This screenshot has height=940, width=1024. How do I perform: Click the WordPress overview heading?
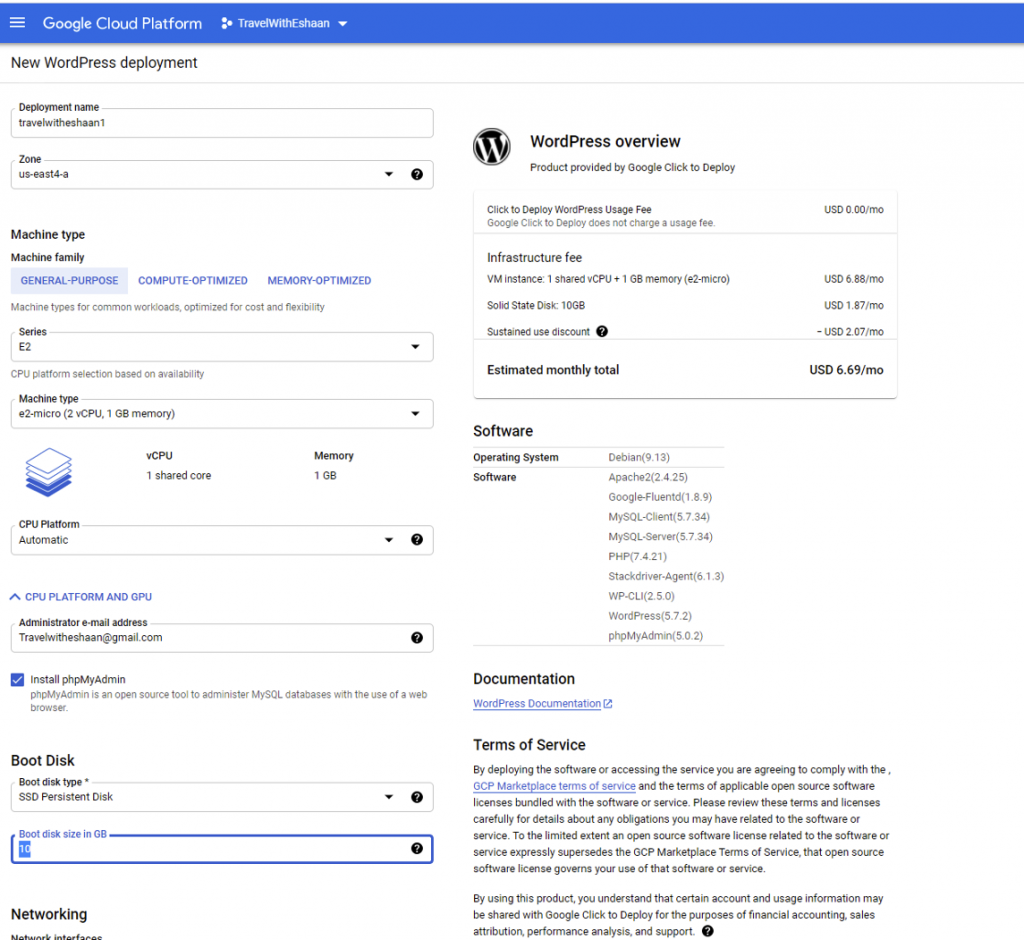point(605,142)
